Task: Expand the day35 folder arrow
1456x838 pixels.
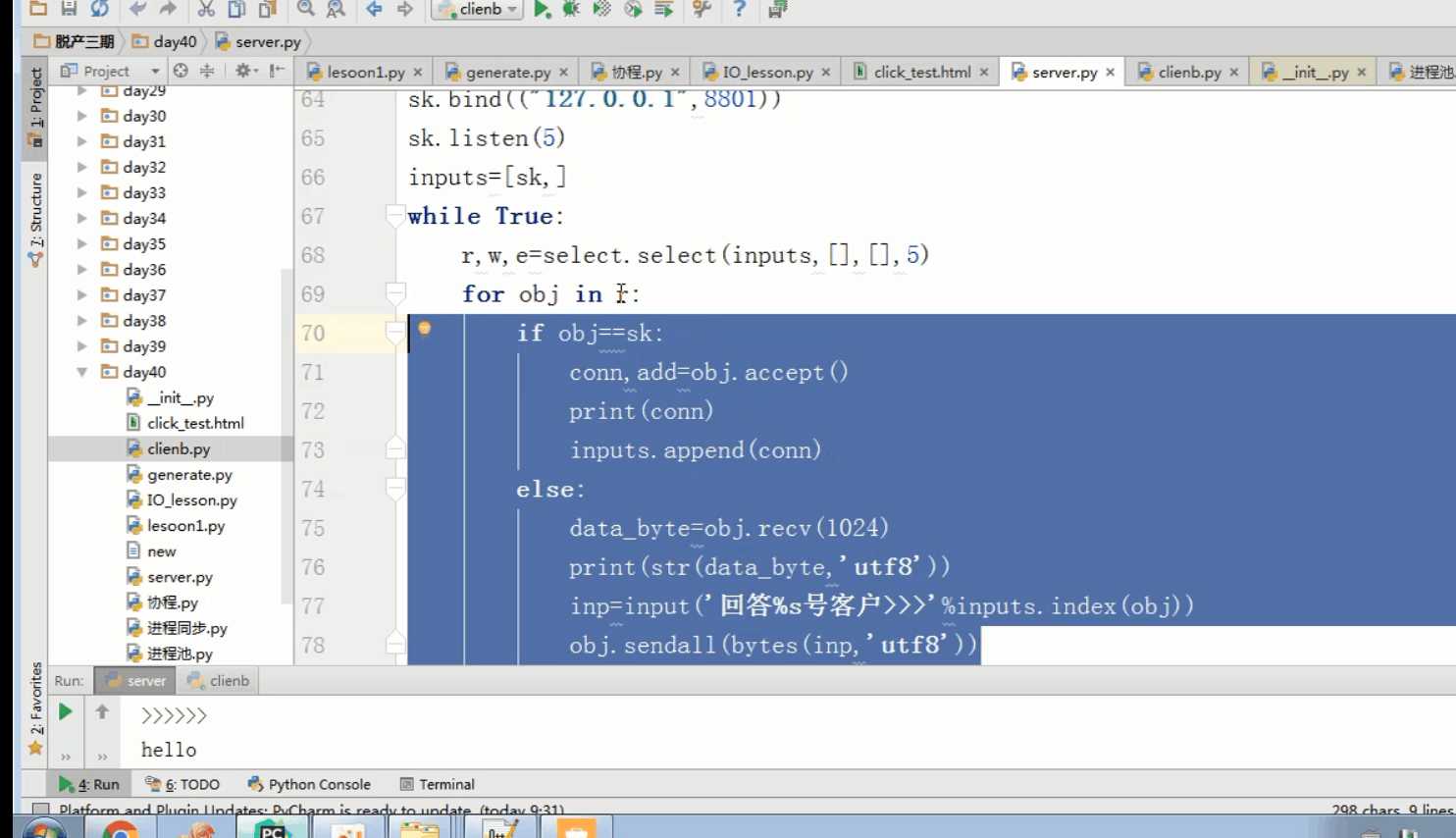Action: [x=82, y=243]
